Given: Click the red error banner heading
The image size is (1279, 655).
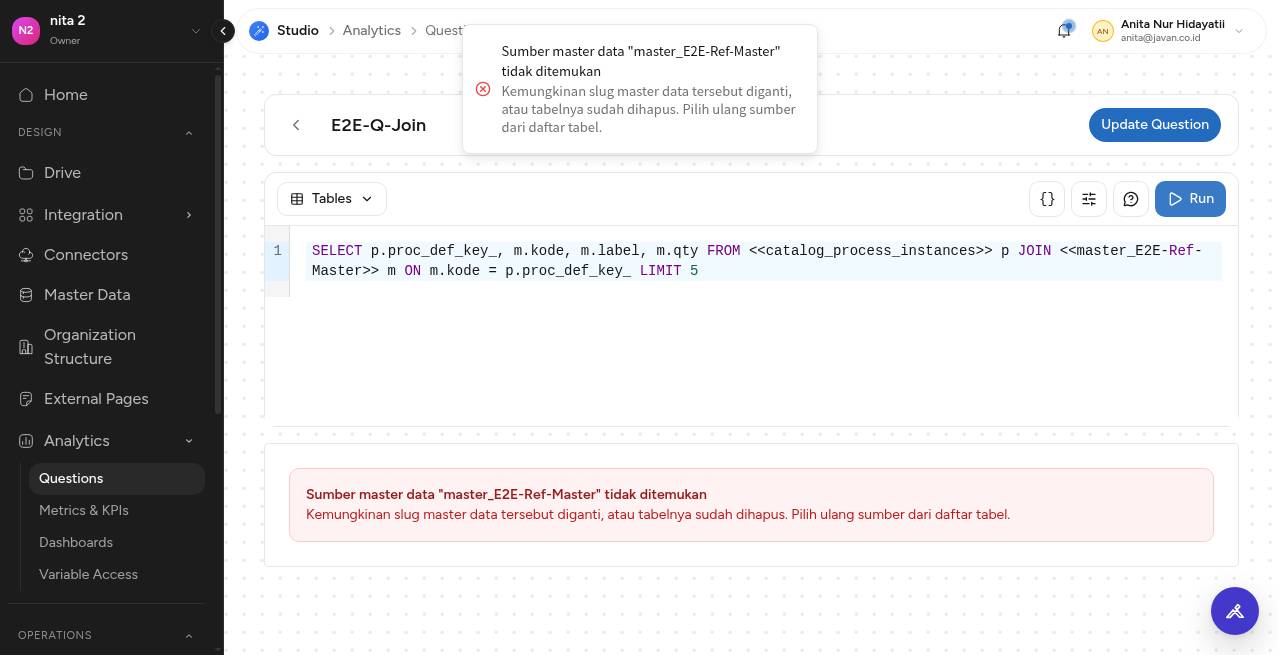Looking at the screenshot, I should coord(506,494).
